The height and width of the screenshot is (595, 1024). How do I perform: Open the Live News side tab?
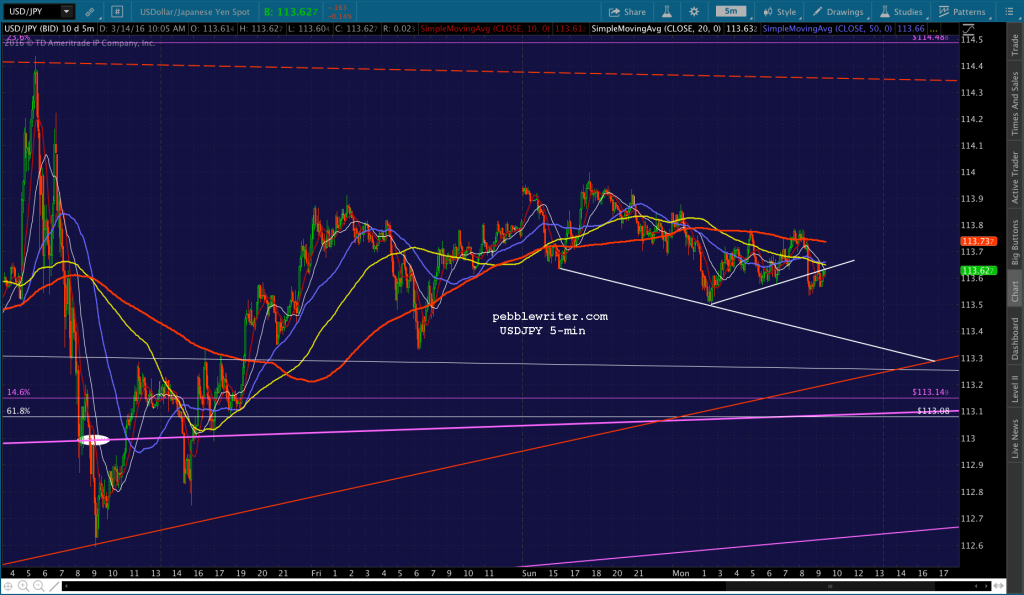click(x=1015, y=438)
